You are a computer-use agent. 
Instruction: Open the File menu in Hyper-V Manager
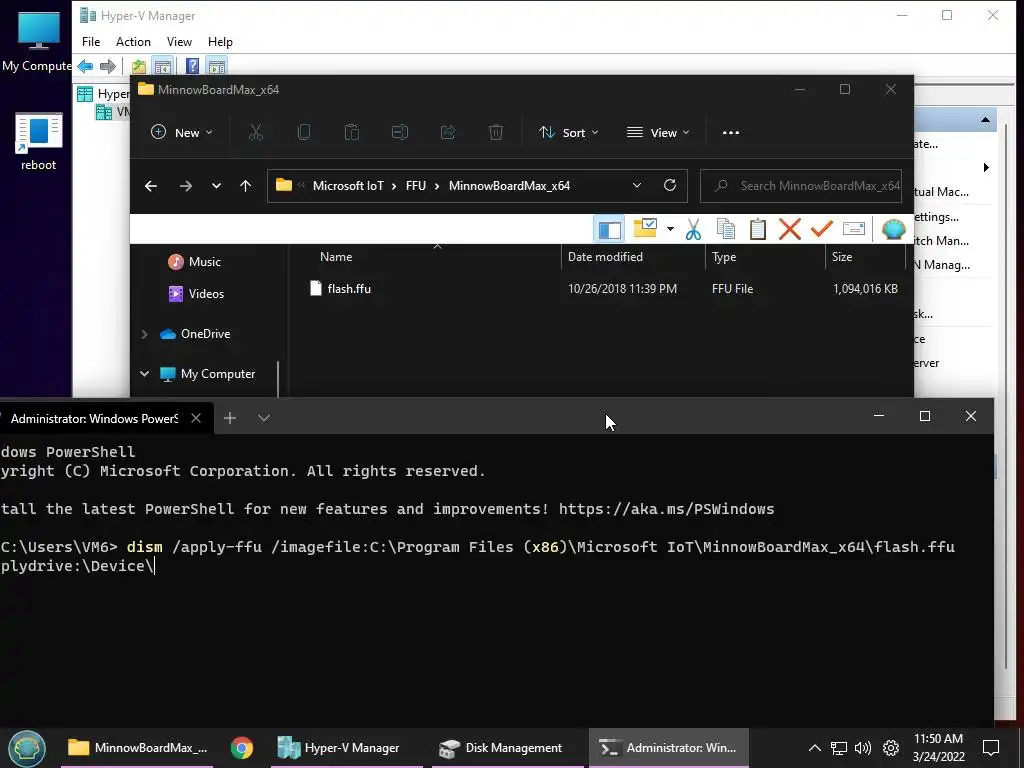91,42
